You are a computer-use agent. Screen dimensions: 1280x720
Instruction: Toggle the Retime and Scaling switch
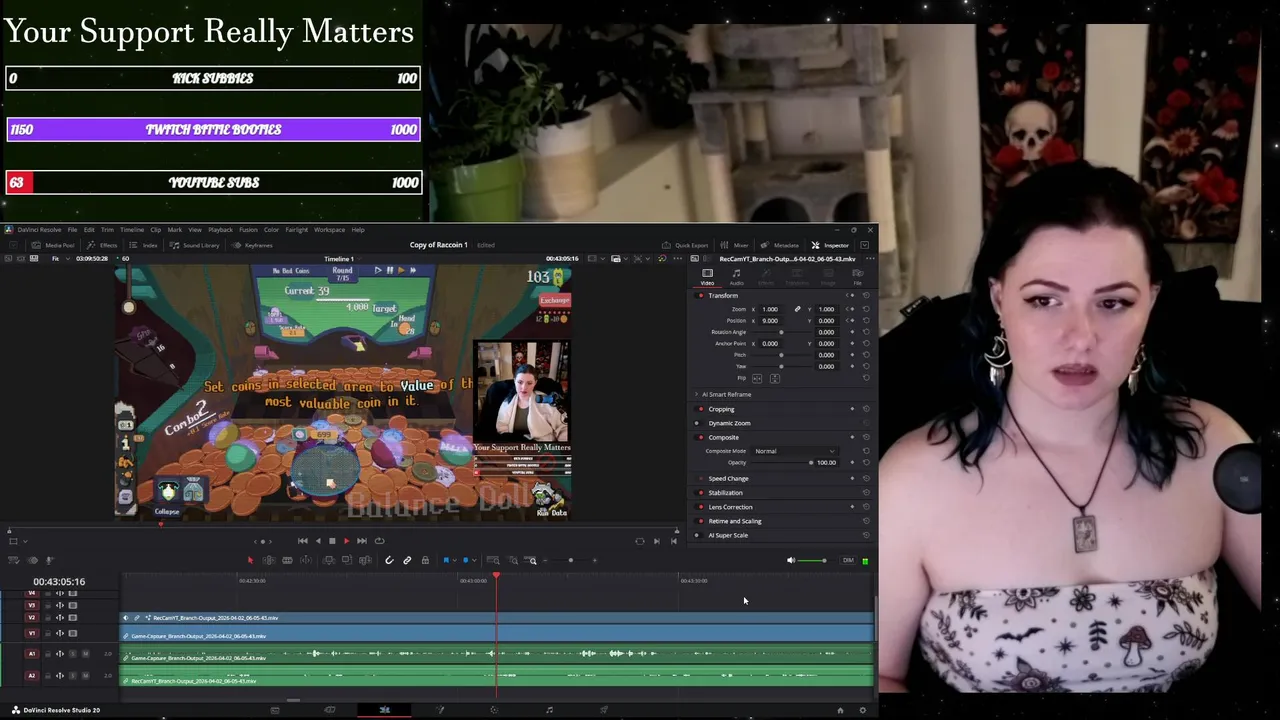pyautogui.click(x=700, y=521)
